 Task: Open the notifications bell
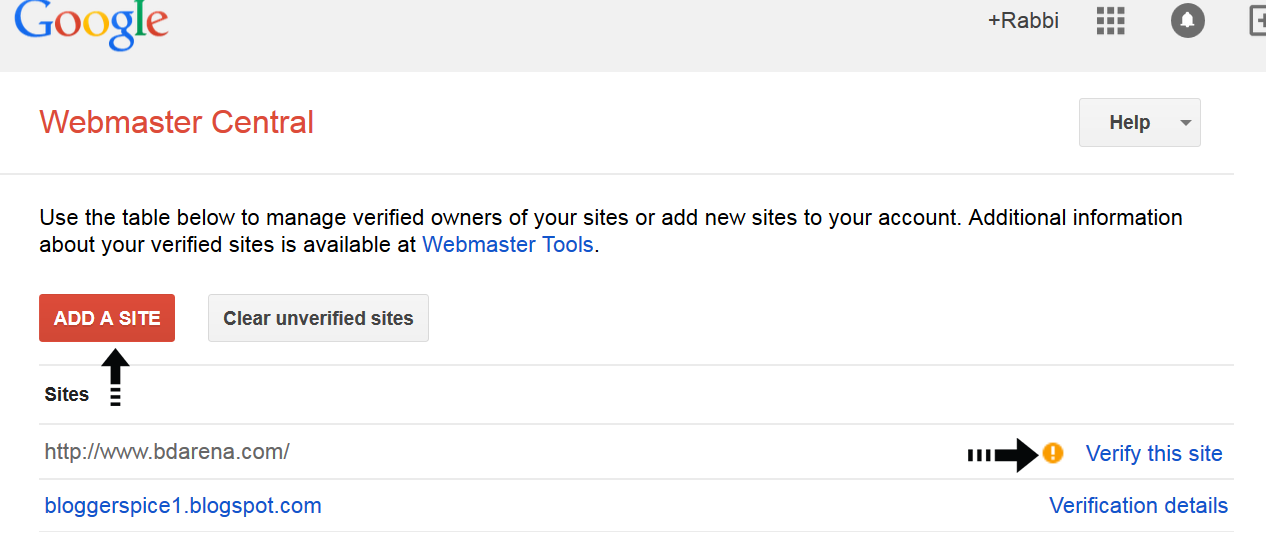(1188, 20)
